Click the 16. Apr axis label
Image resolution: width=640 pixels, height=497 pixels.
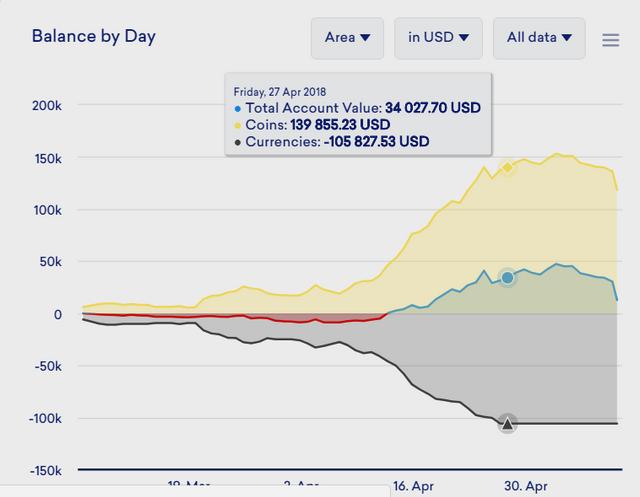click(x=413, y=486)
